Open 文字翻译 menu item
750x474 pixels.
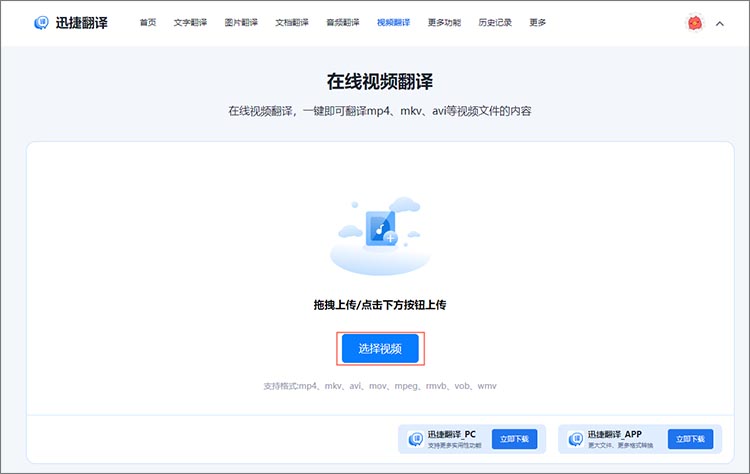(190, 22)
